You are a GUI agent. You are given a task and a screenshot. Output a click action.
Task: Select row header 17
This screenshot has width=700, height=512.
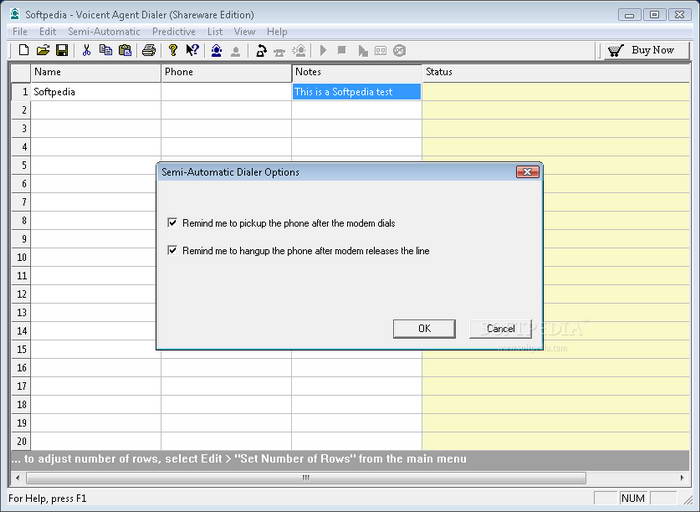point(21,386)
